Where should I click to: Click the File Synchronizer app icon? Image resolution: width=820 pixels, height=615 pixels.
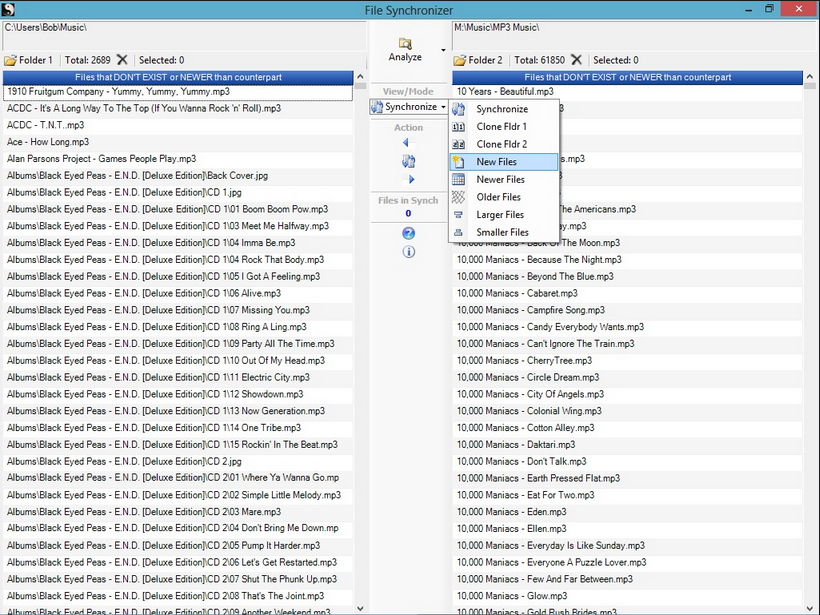[x=8, y=9]
